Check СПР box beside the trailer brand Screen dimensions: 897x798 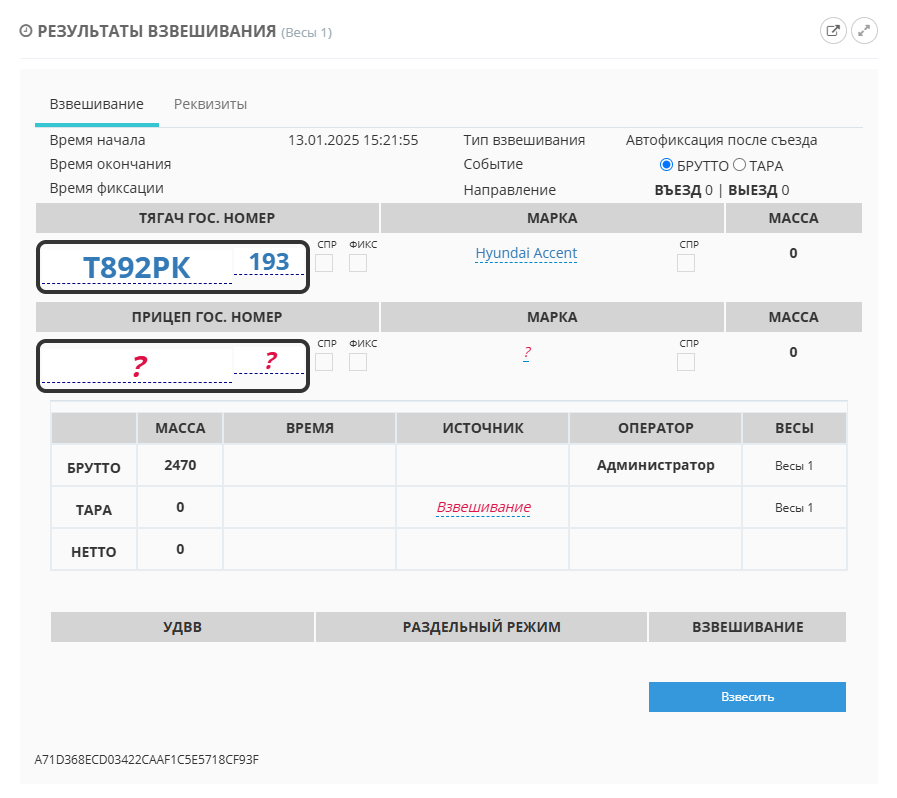tap(686, 362)
